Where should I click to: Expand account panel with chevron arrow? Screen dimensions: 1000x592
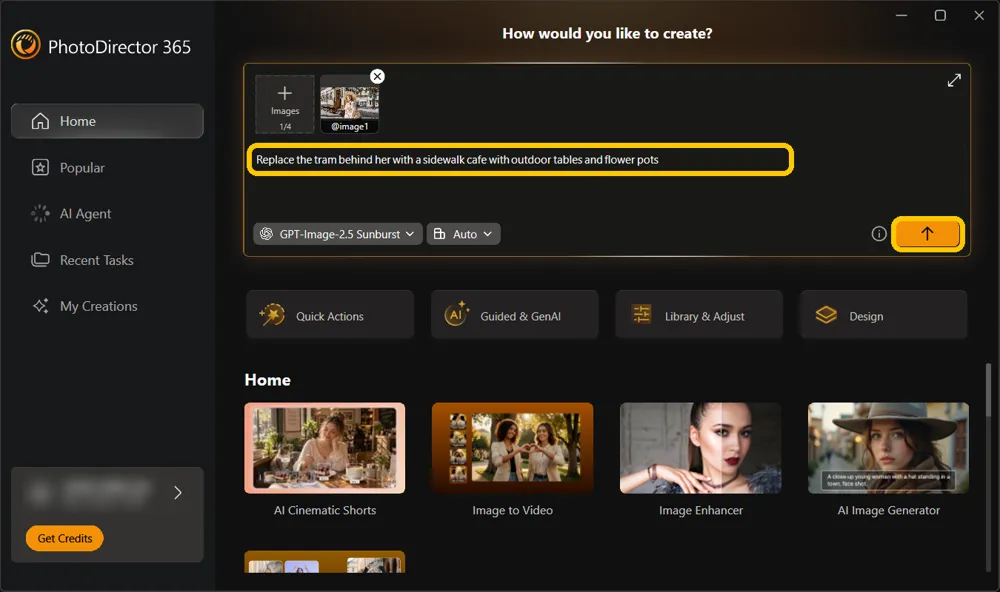pyautogui.click(x=178, y=492)
